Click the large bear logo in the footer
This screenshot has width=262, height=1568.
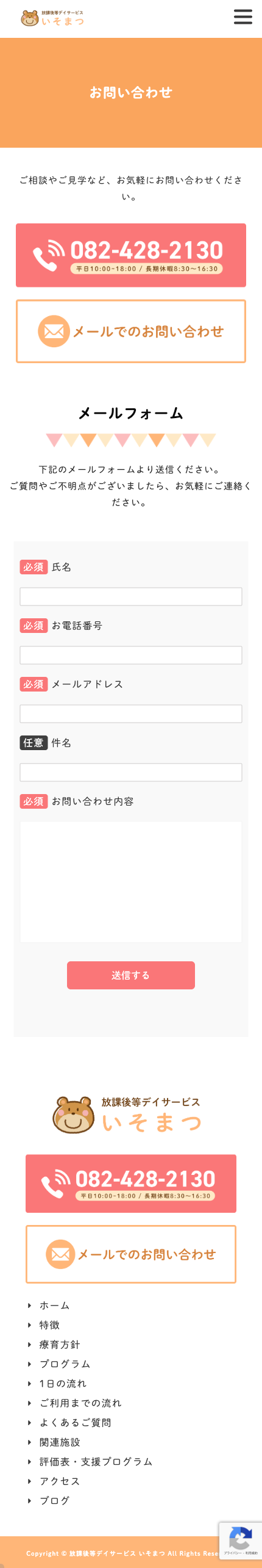73,1115
